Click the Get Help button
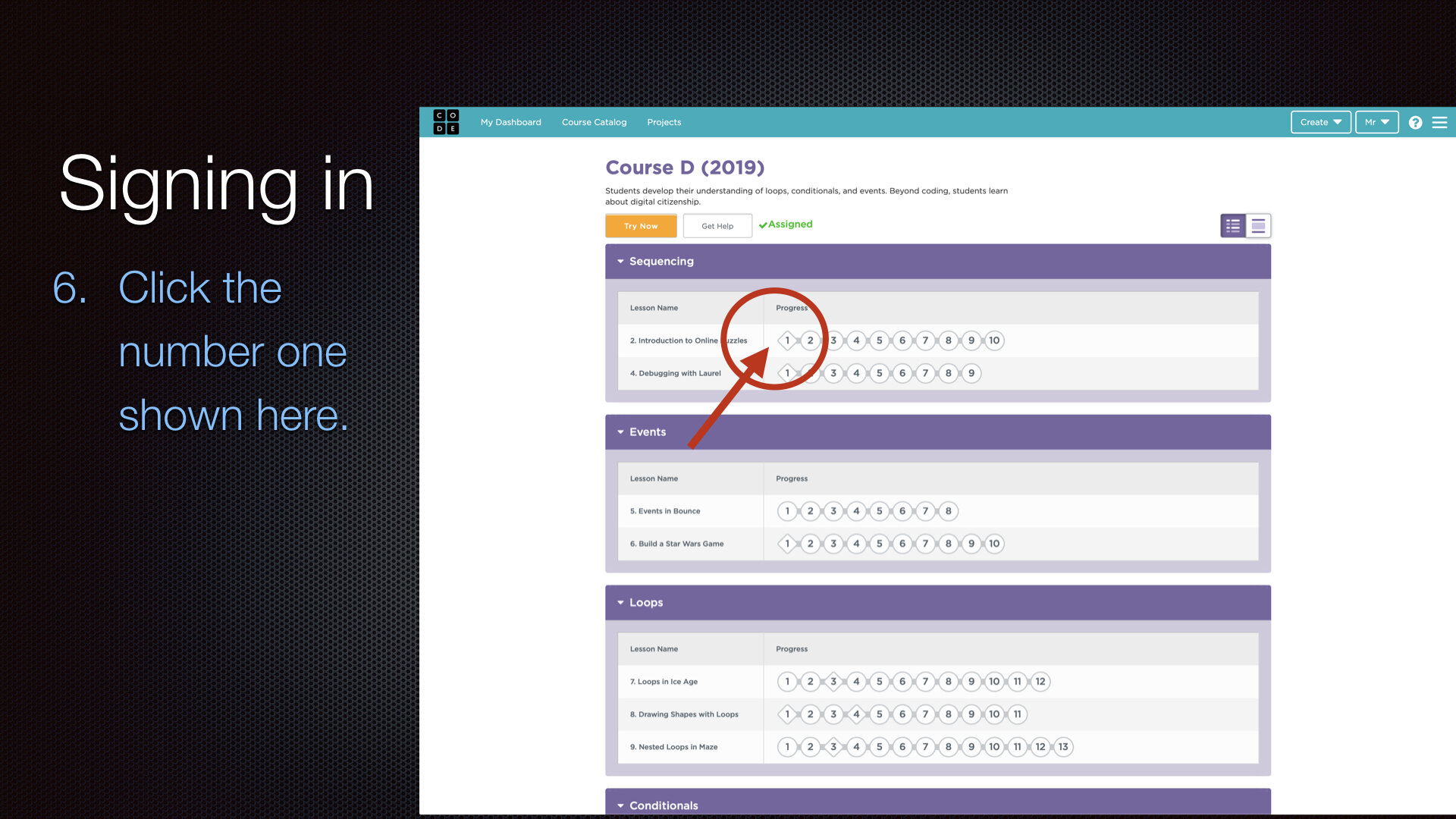1456x819 pixels. 717,226
